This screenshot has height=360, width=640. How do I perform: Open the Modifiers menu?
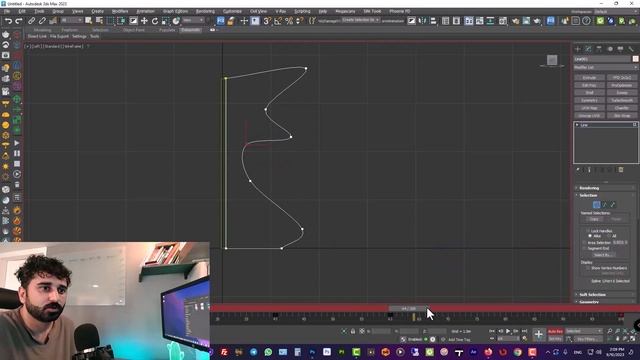pyautogui.click(x=120, y=11)
